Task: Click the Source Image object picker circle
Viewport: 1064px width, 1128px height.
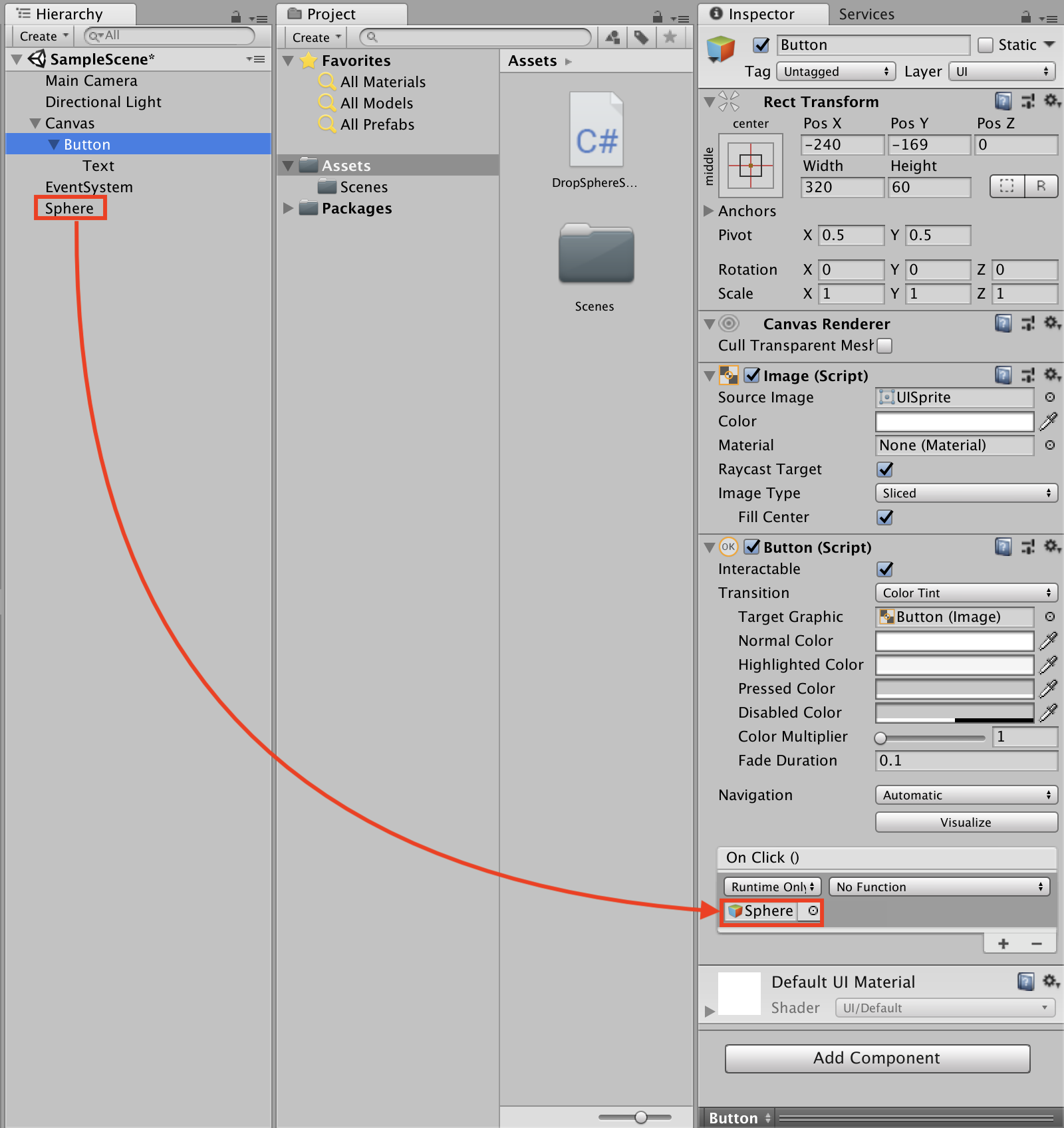Action: point(1049,397)
